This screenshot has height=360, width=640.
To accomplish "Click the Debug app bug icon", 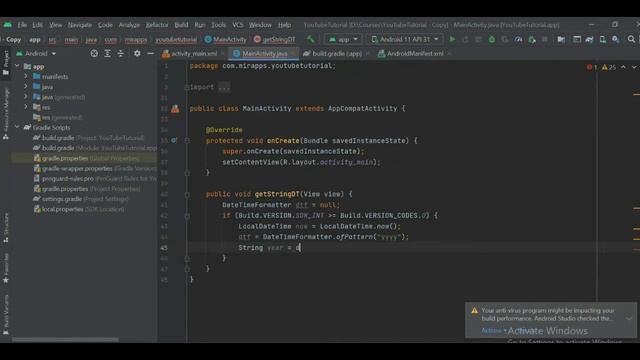I will pyautogui.click(x=492, y=39).
